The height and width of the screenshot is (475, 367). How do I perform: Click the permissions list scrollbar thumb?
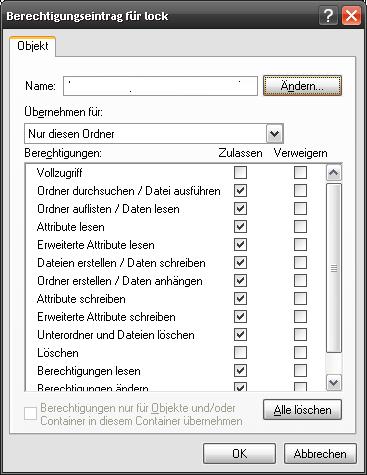coord(334,268)
